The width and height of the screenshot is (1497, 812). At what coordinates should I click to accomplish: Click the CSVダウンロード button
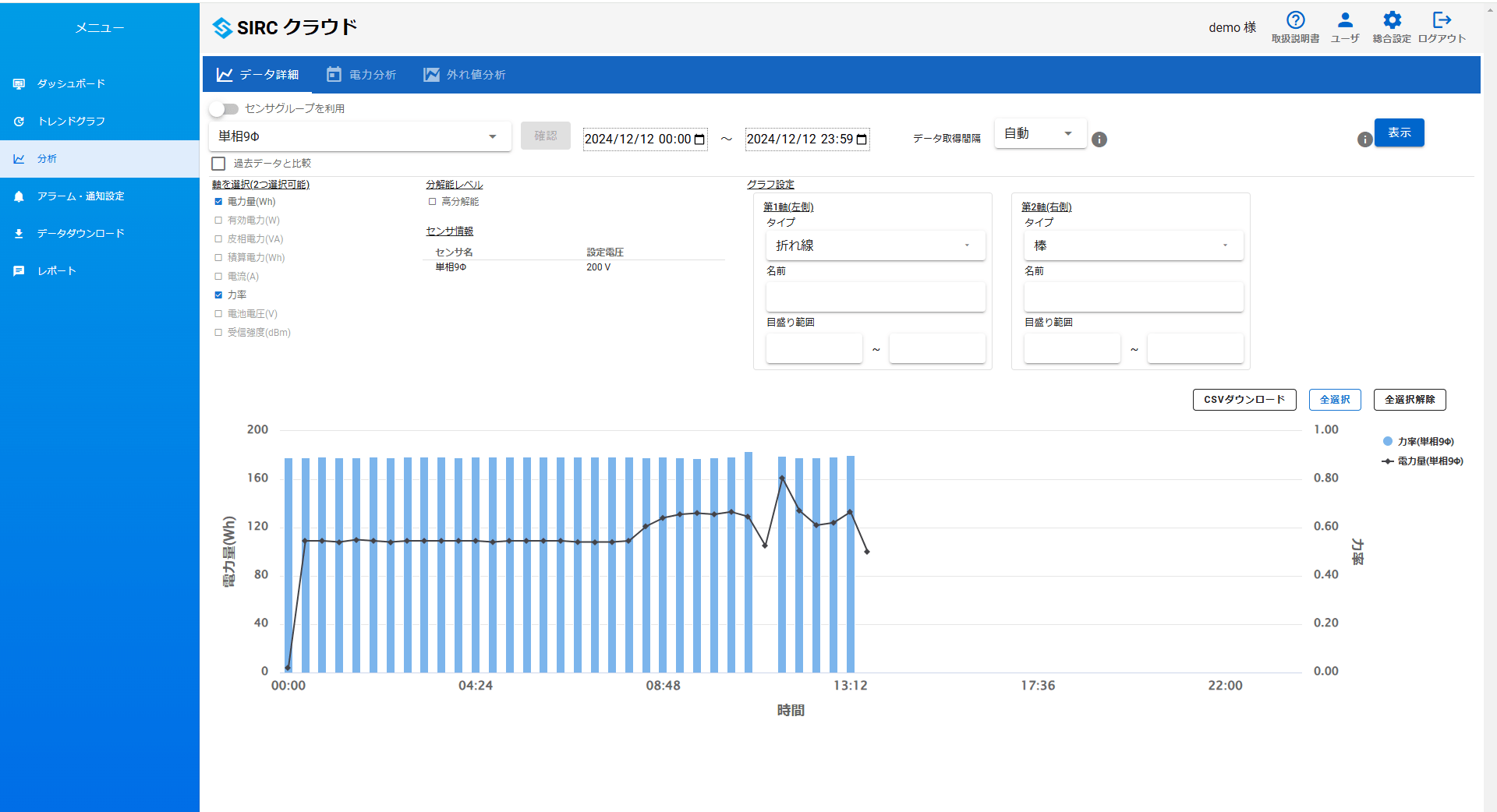pos(1244,400)
